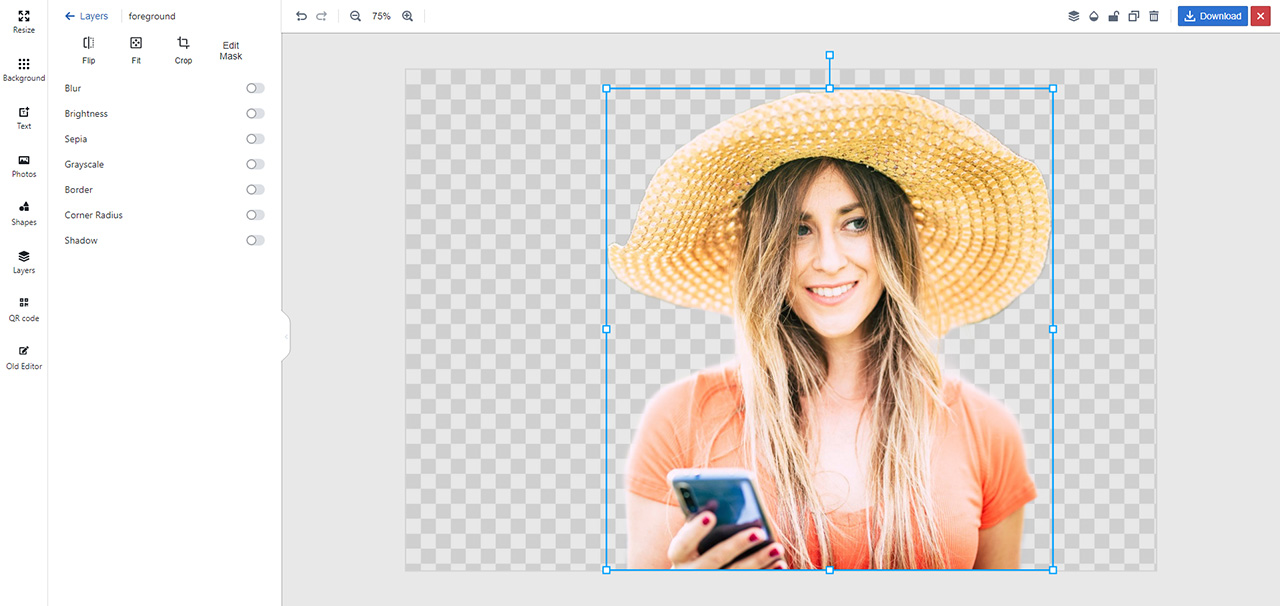Open the Shapes sidebar tab
The width and height of the screenshot is (1280, 606).
coord(24,213)
